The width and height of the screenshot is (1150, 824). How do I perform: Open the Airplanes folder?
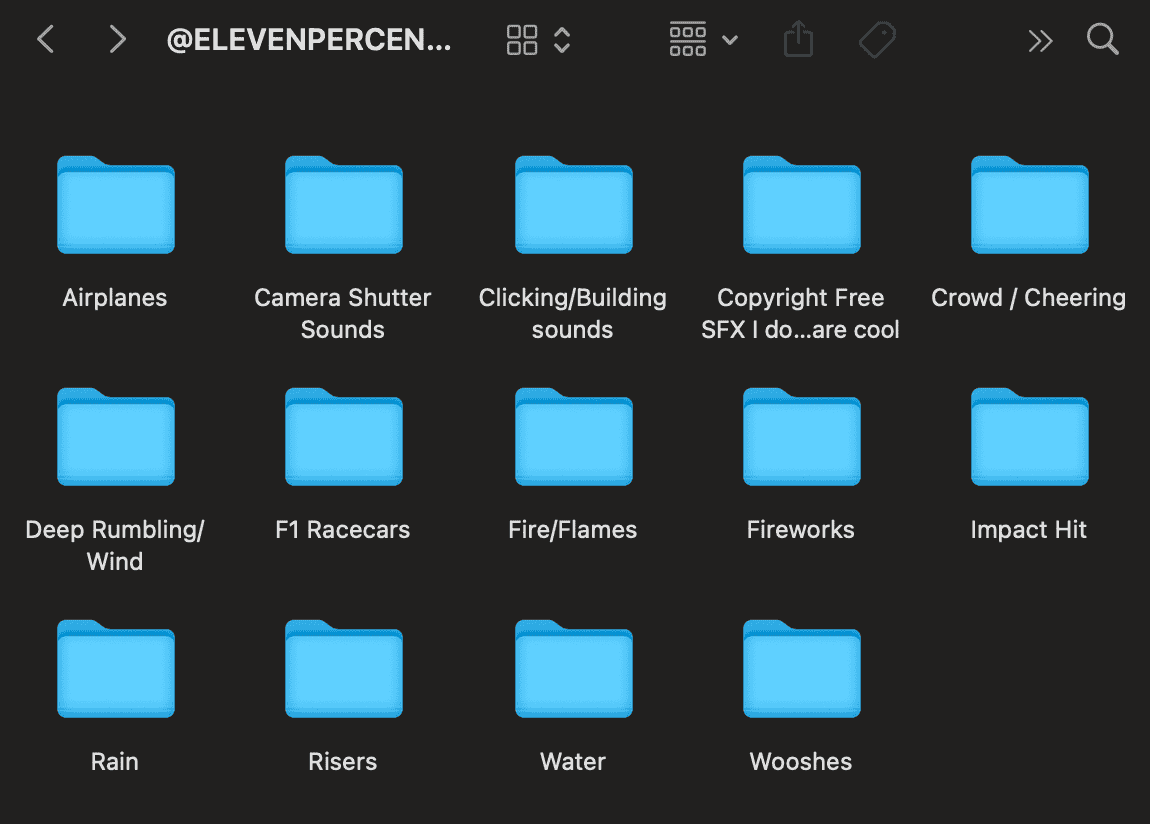(115, 205)
